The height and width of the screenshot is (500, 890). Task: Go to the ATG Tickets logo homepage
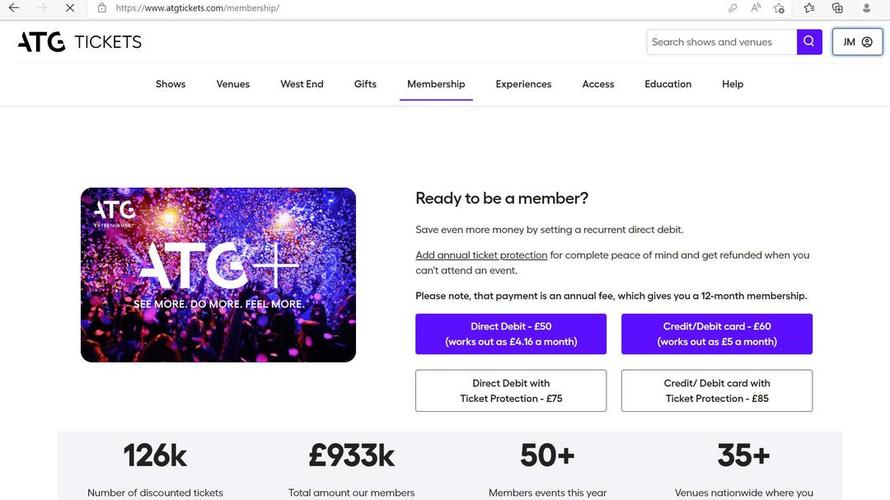[x=80, y=42]
